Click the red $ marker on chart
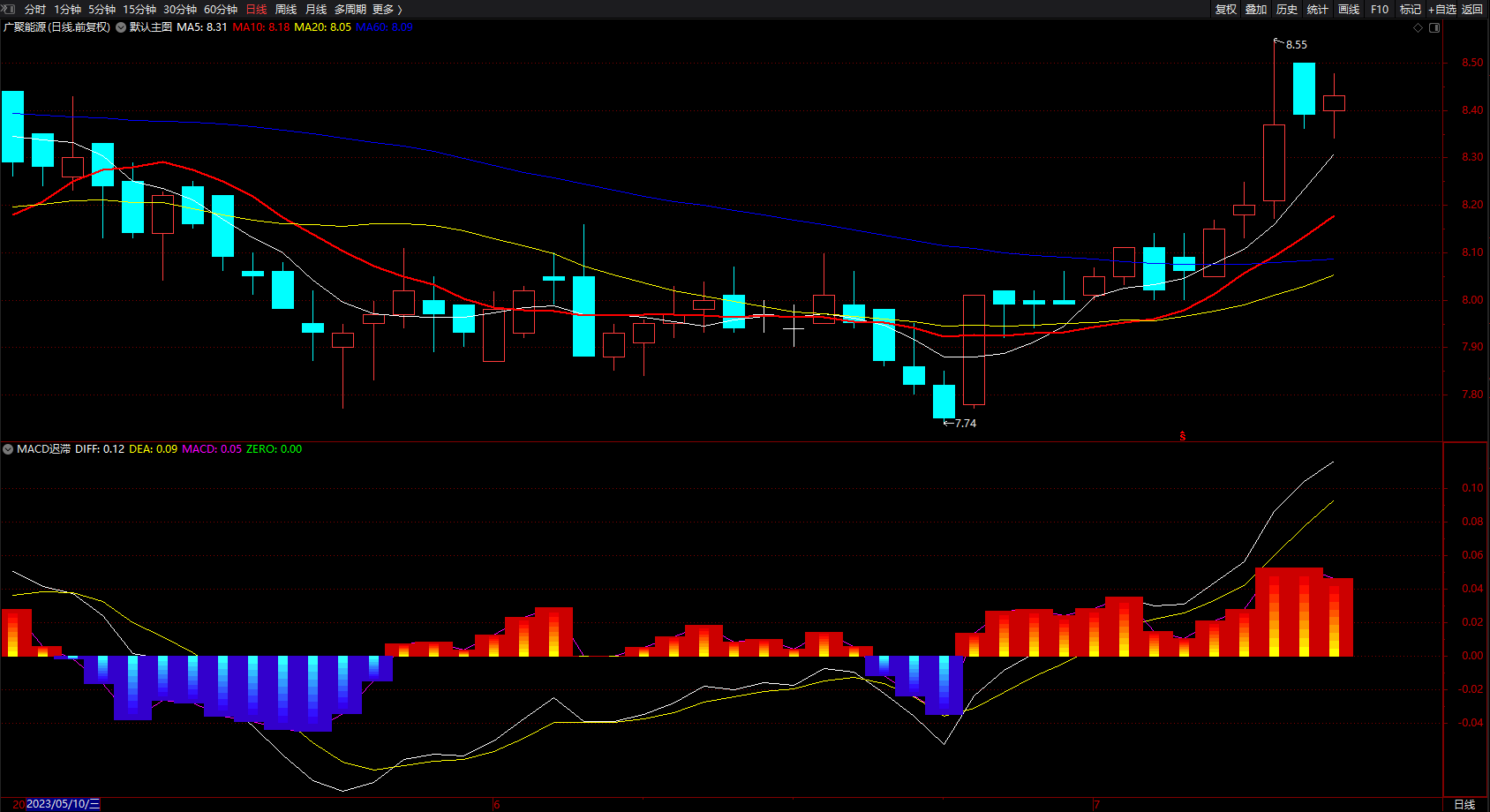Viewport: 1490px width, 812px height. 1183,436
